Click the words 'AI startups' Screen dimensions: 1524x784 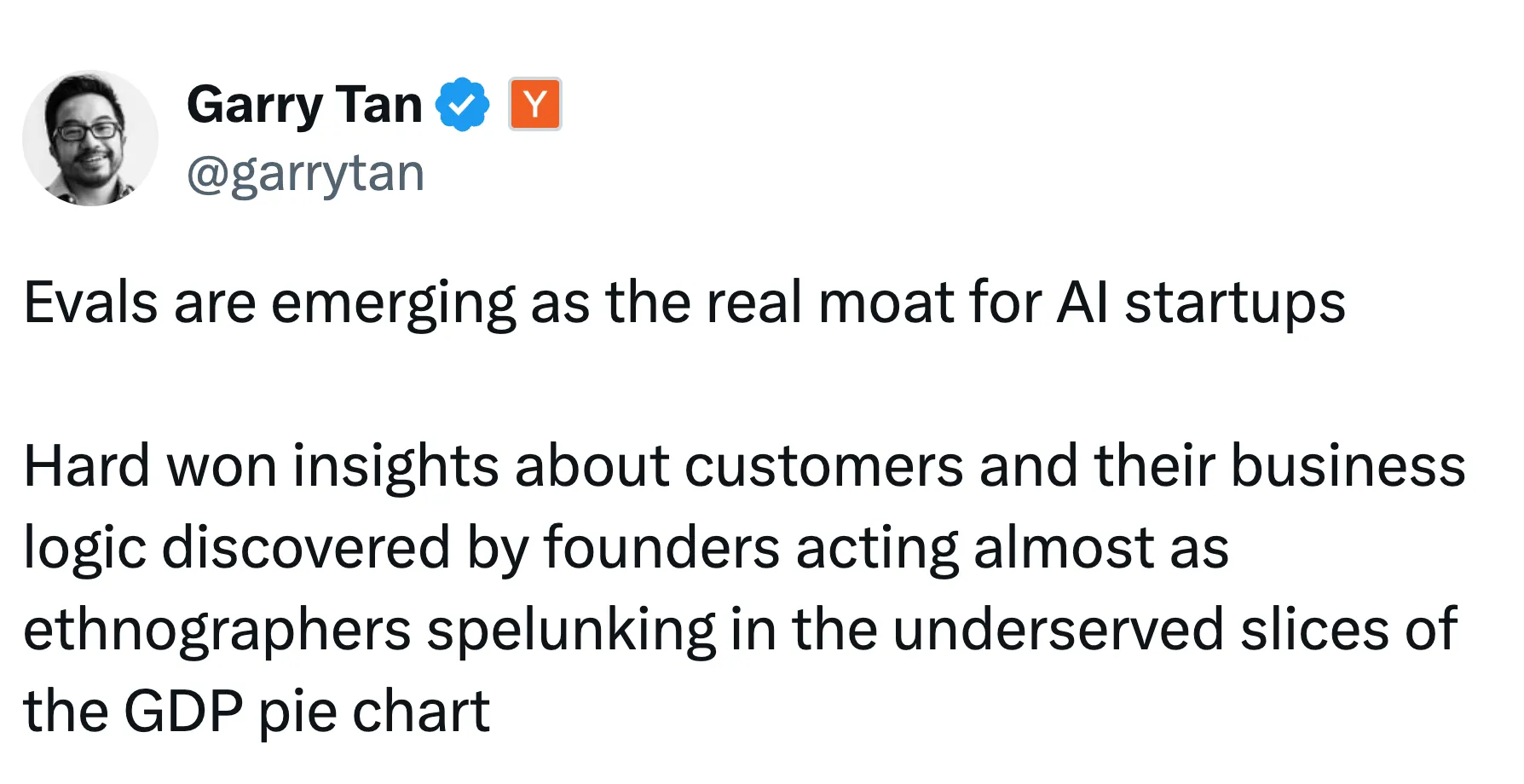(1201, 304)
